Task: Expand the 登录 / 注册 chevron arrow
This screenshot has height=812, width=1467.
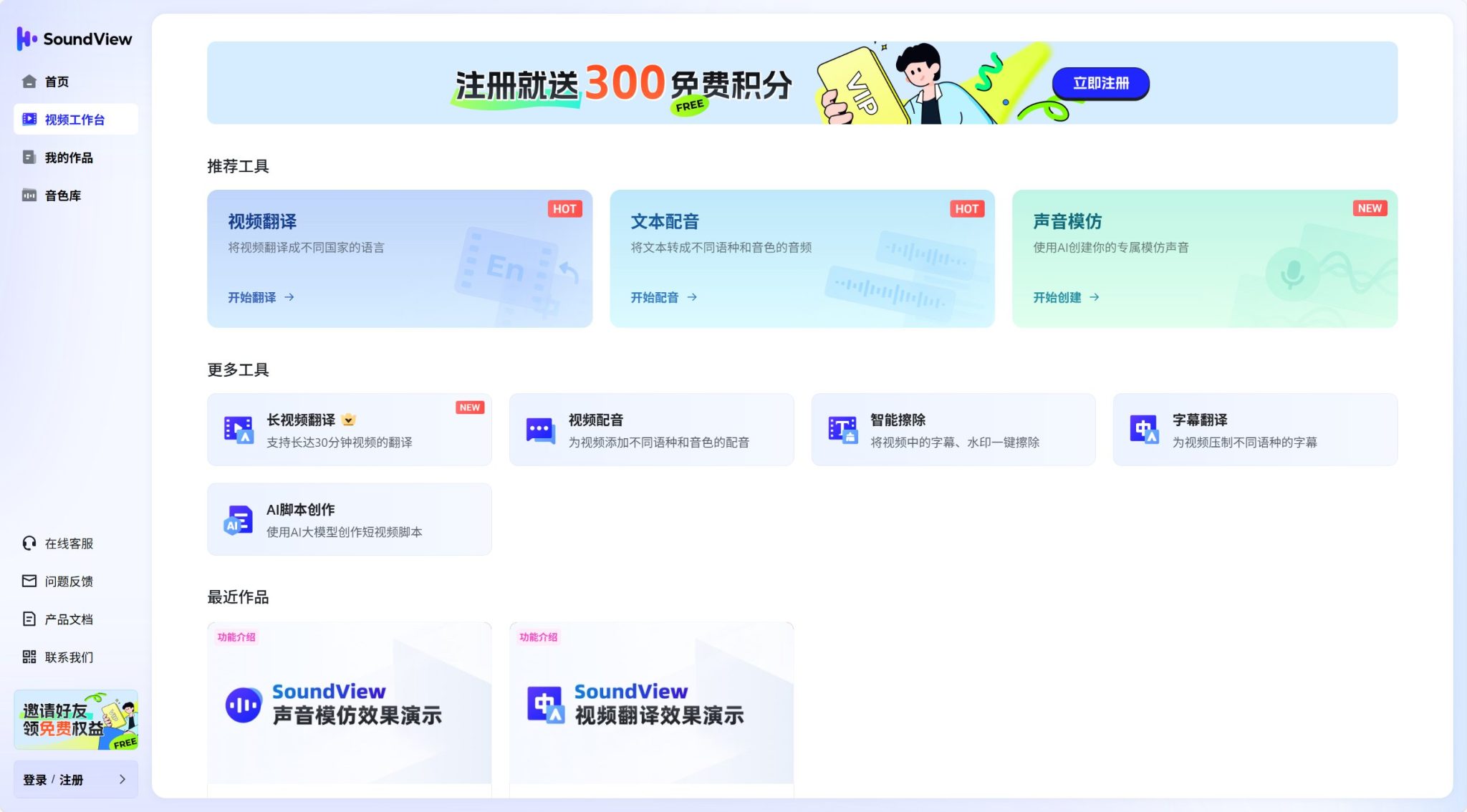Action: 122,780
